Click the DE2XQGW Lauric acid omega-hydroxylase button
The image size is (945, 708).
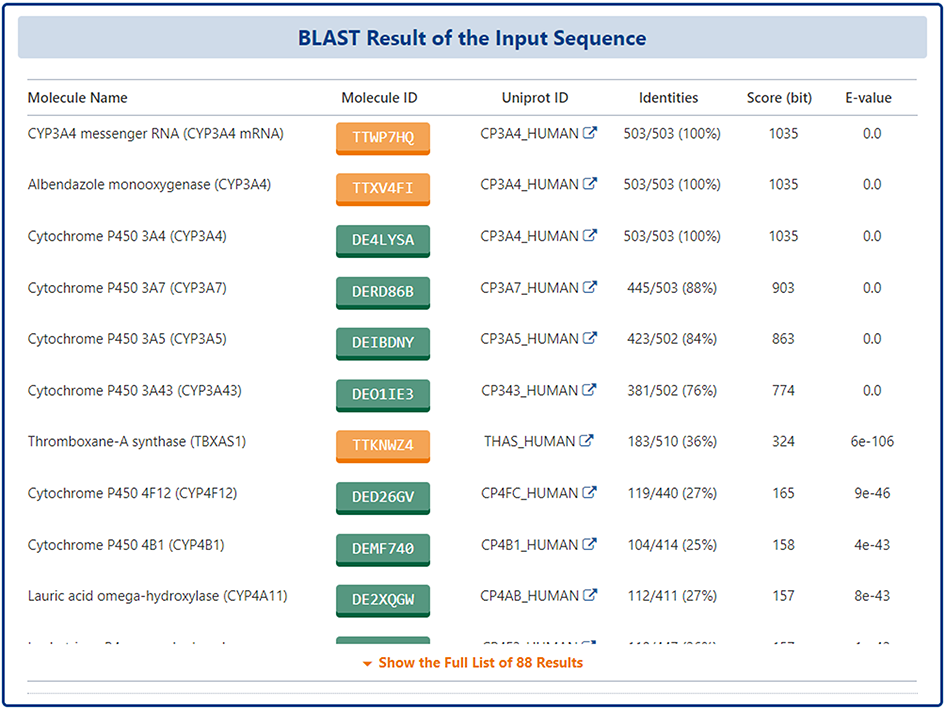point(383,600)
